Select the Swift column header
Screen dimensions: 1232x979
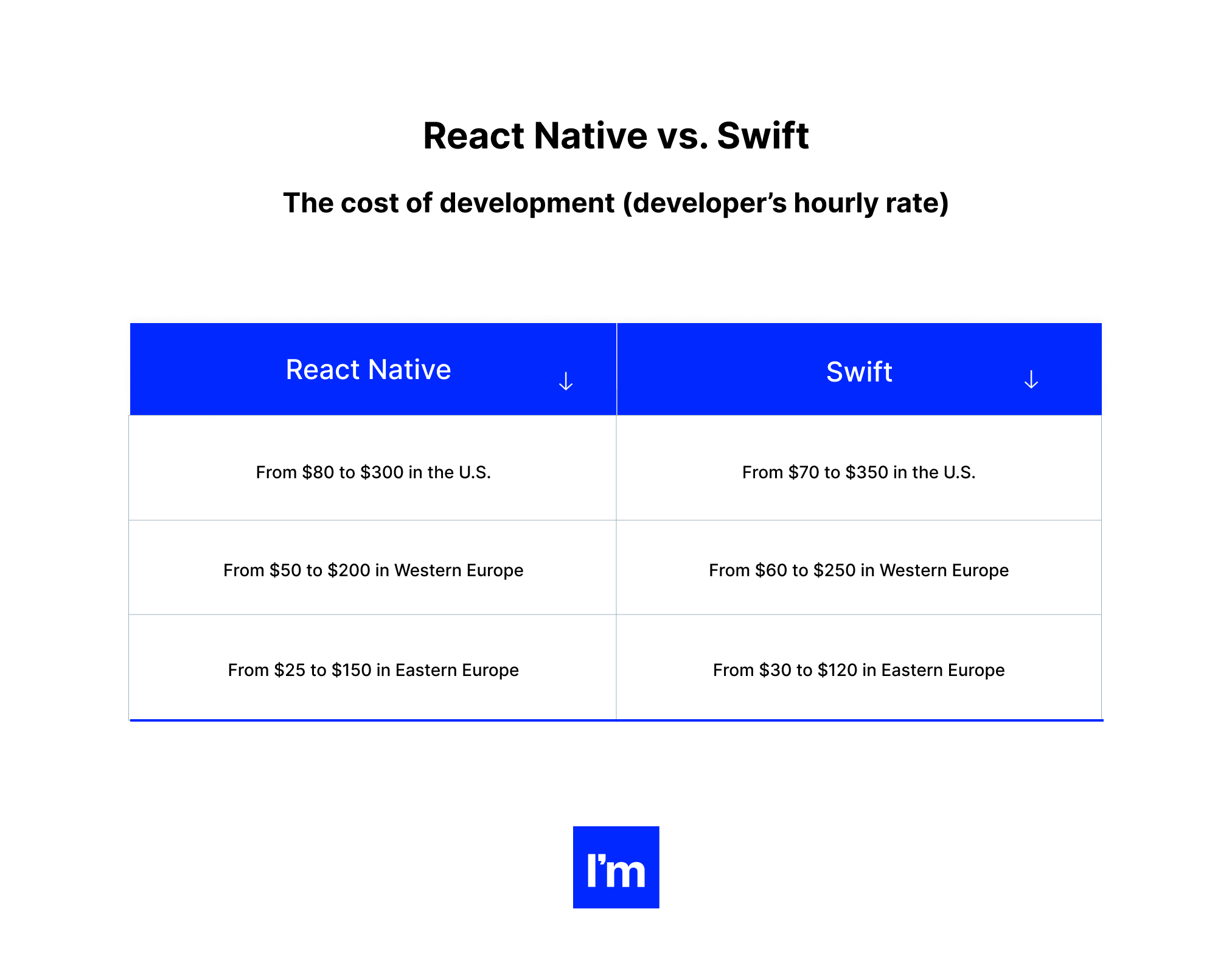click(858, 372)
